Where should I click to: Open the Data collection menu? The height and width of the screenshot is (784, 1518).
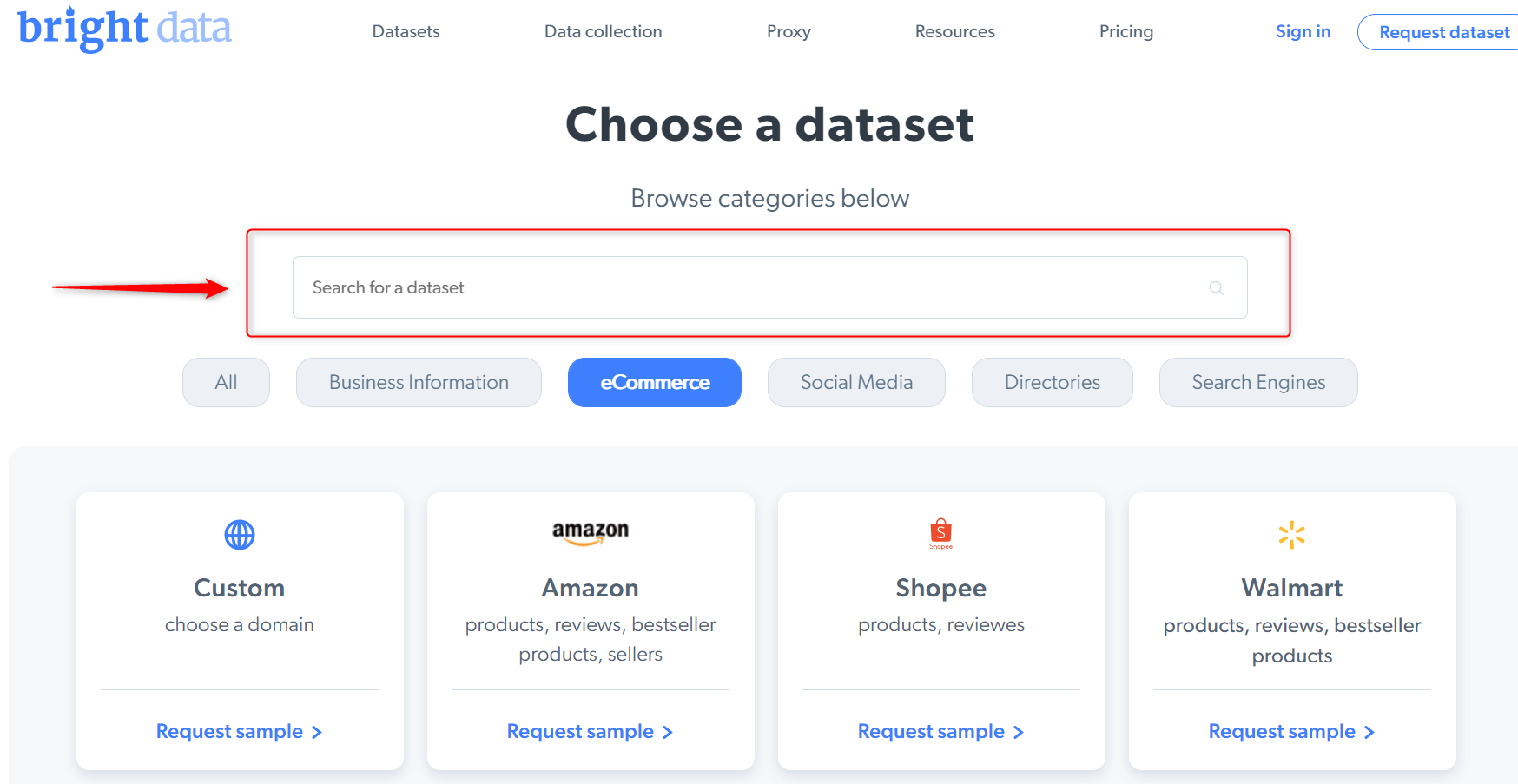tap(603, 32)
